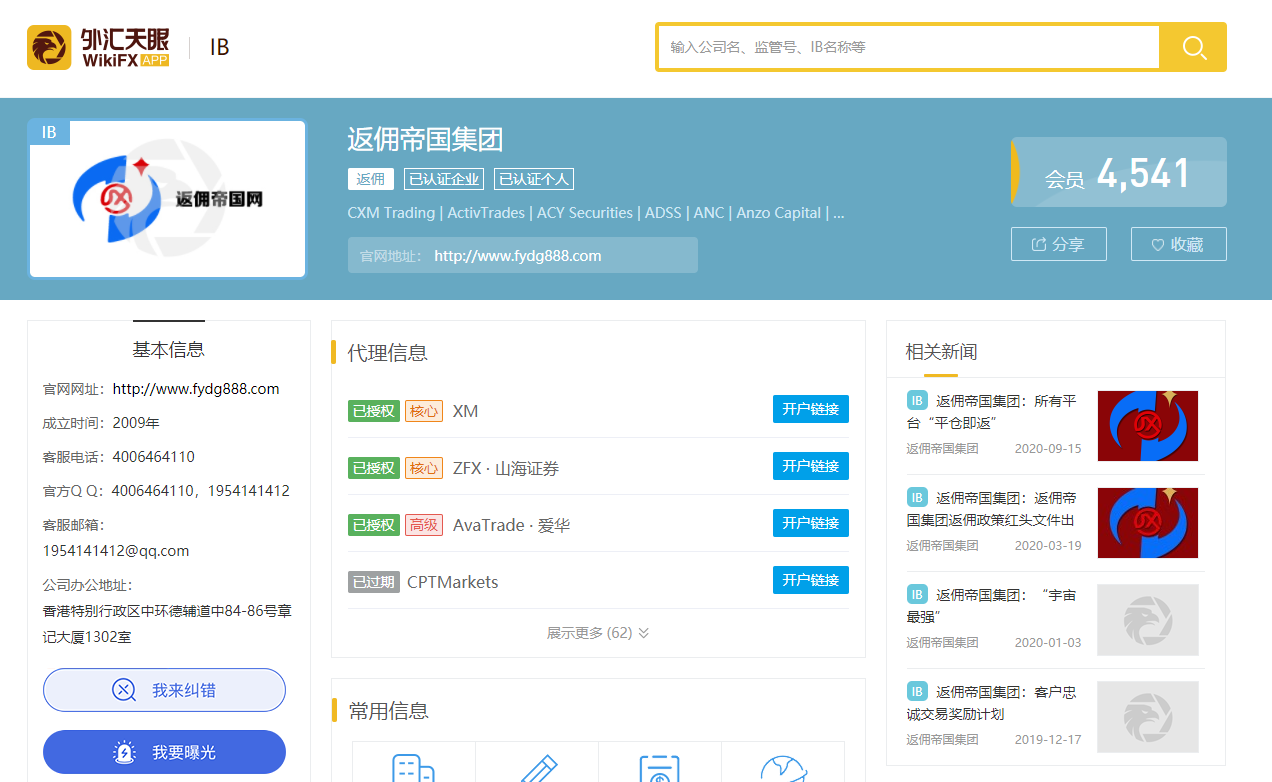
Task: Click IB badge on 2019-12-17 news item
Action: click(917, 691)
